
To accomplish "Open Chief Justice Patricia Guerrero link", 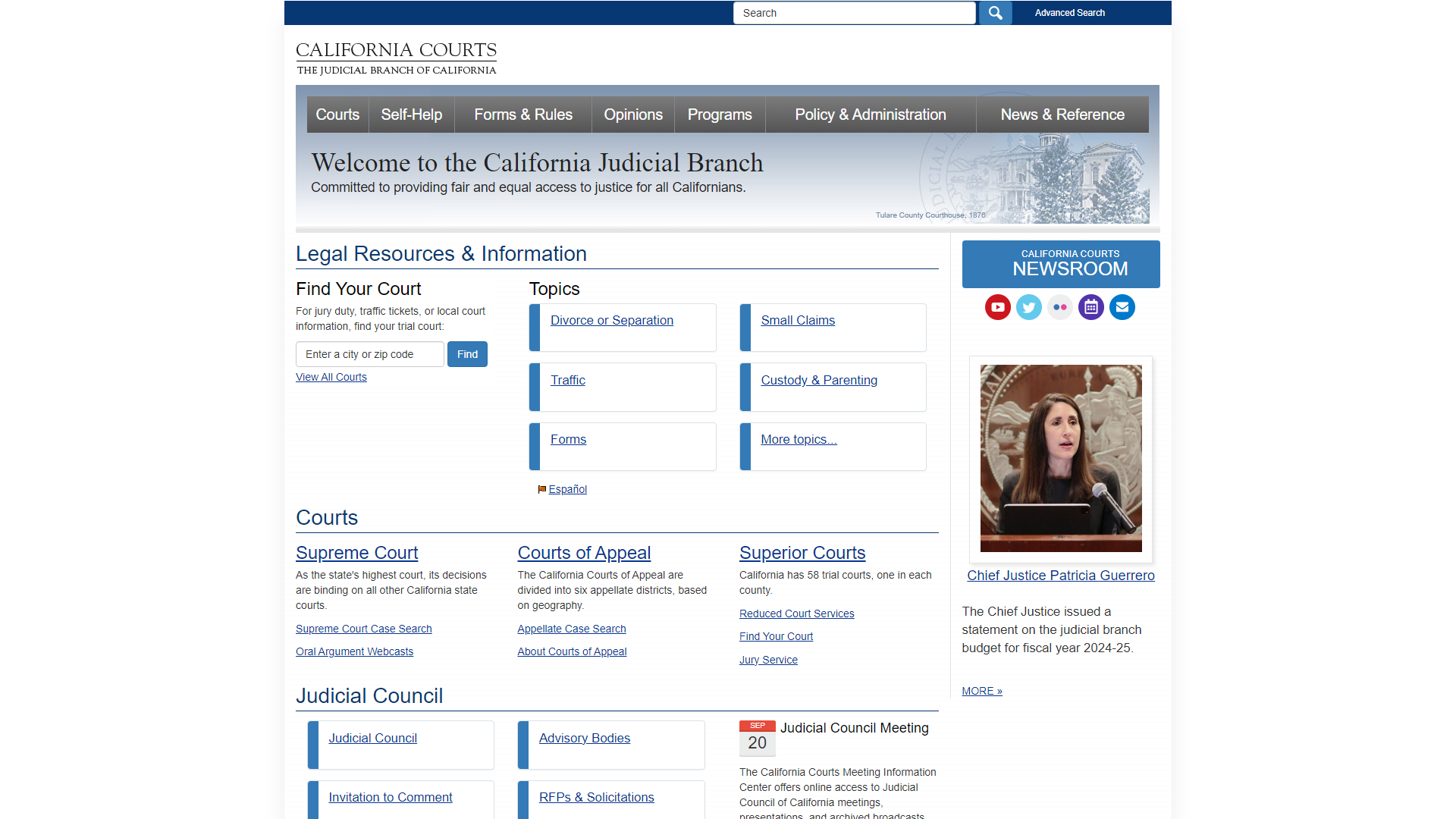I will 1061,576.
